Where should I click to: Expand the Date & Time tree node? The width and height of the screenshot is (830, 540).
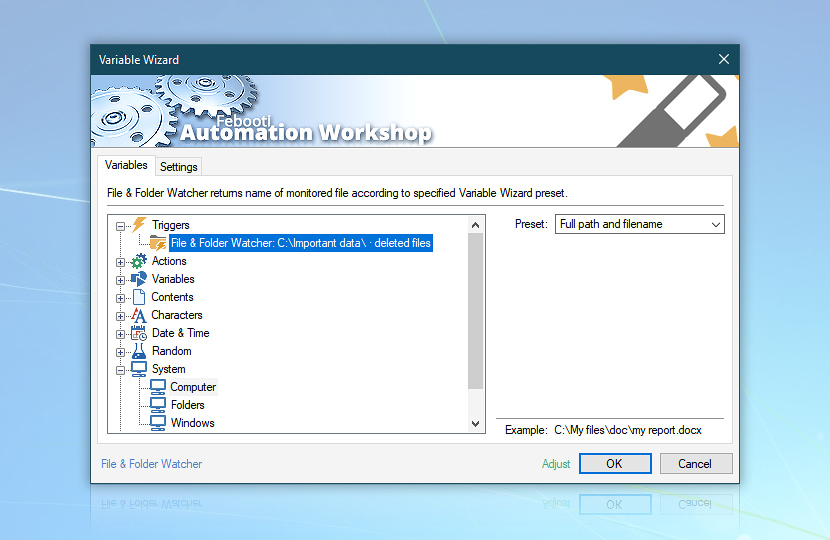pyautogui.click(x=121, y=334)
